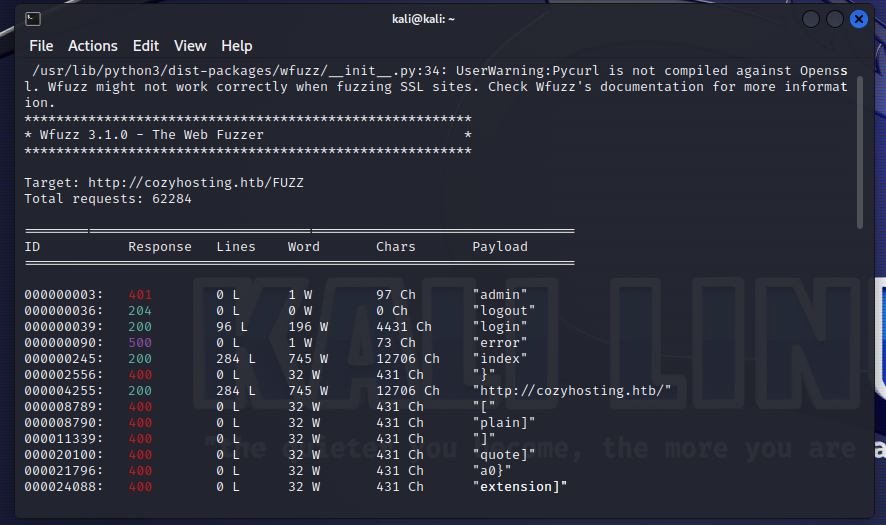The image size is (886, 525).
Task: Click the 401 response code
Action: (140, 294)
